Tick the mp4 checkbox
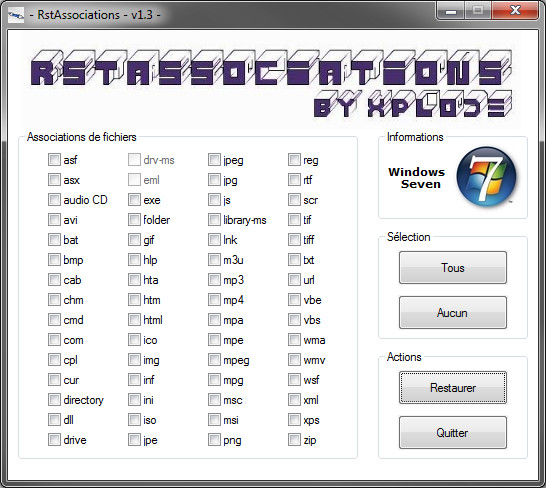 tap(214, 300)
